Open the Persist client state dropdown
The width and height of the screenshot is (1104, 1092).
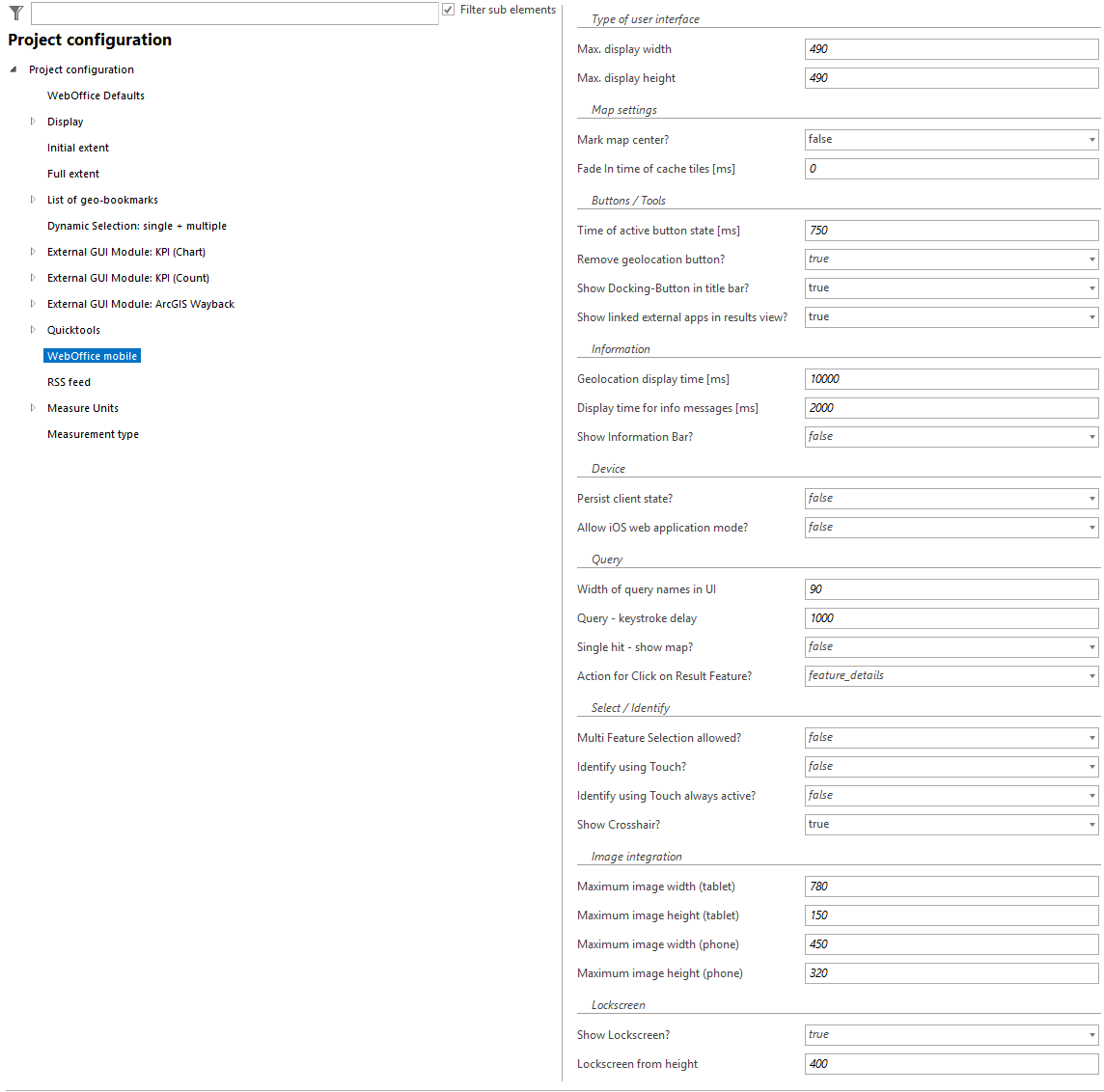[x=1091, y=498]
